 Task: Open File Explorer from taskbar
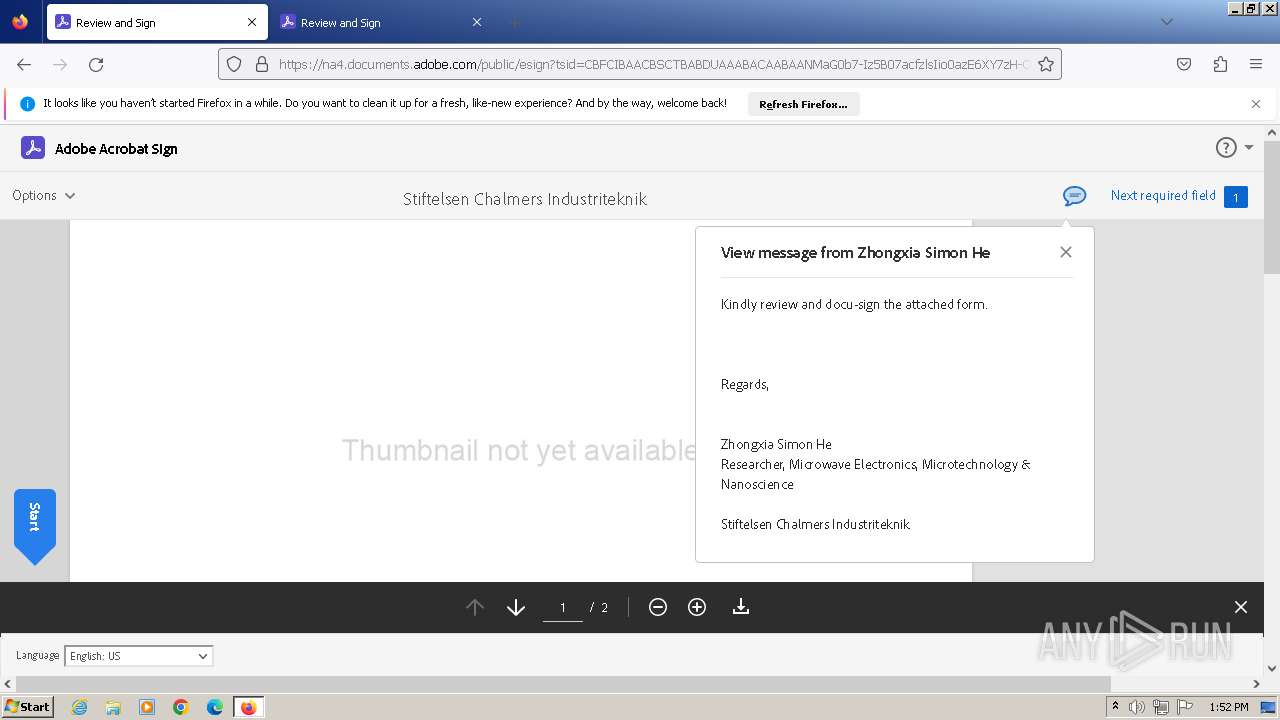click(113, 707)
